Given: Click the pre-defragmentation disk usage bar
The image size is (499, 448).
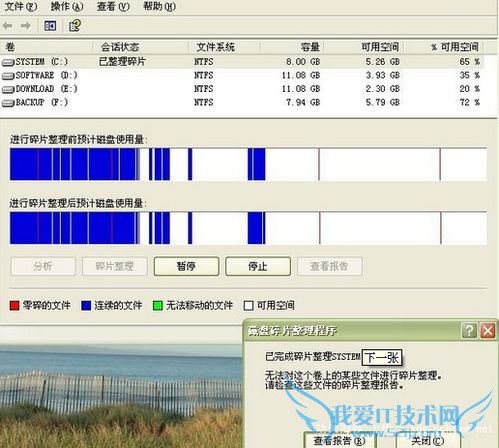Looking at the screenshot, I should [248, 164].
